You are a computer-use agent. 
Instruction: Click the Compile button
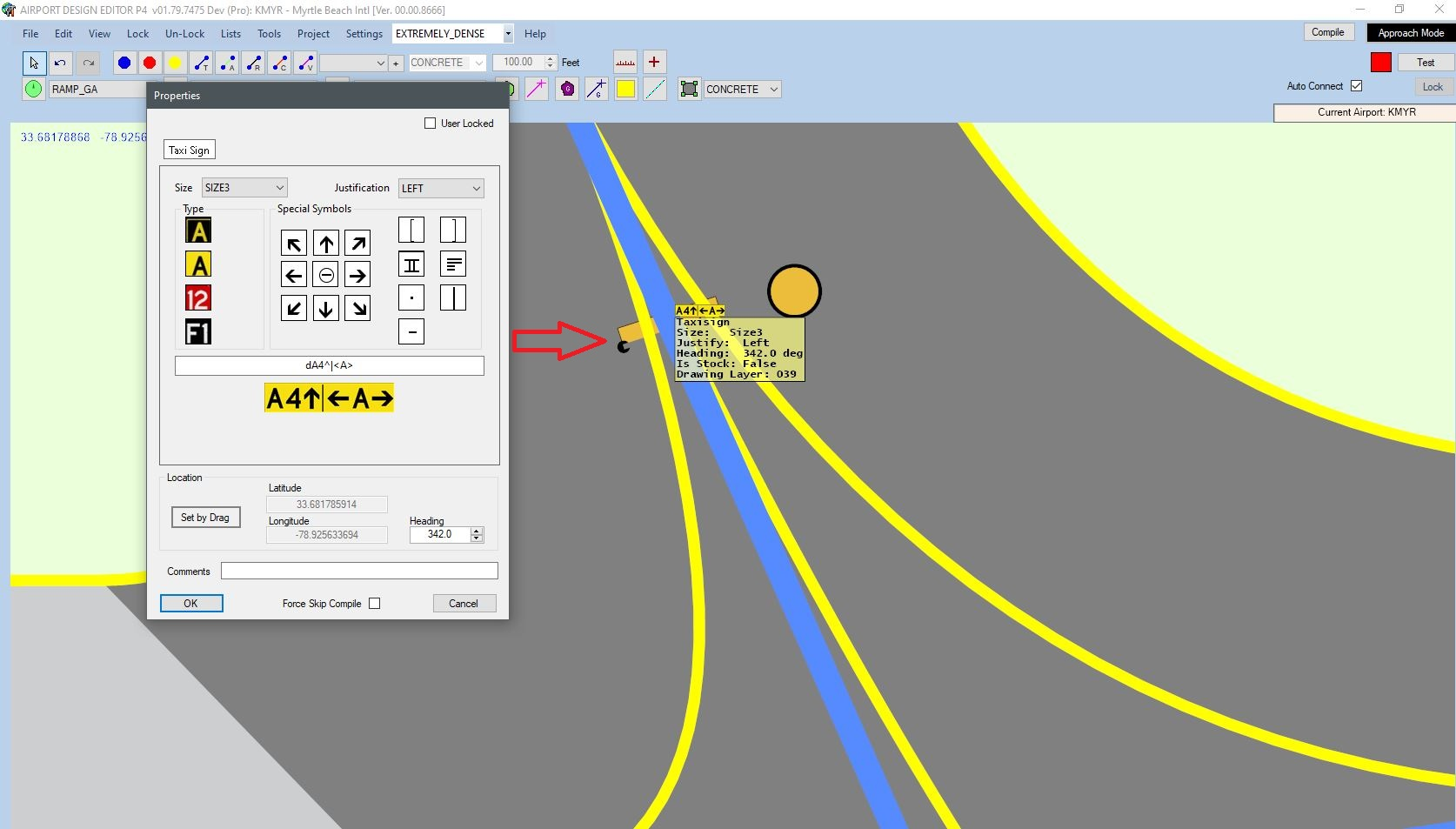coord(1328,32)
